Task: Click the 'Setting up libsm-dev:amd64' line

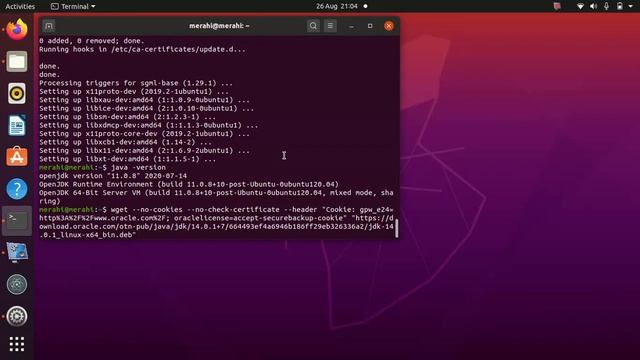Action: (127, 117)
